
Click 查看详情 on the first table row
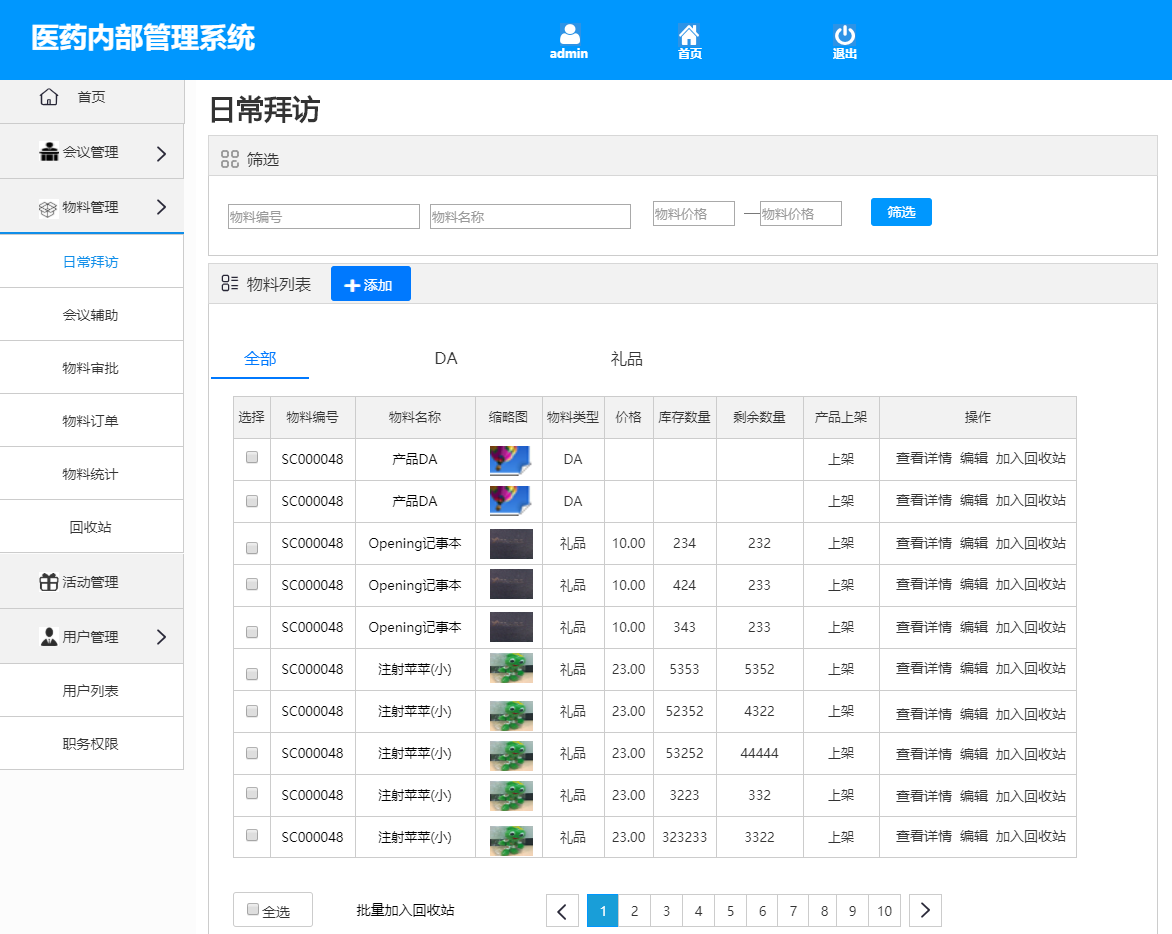click(x=923, y=458)
